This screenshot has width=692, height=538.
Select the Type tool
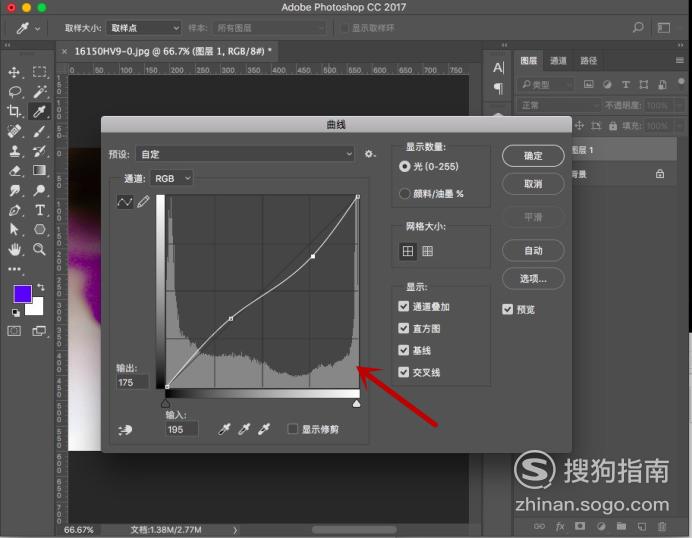coord(39,210)
